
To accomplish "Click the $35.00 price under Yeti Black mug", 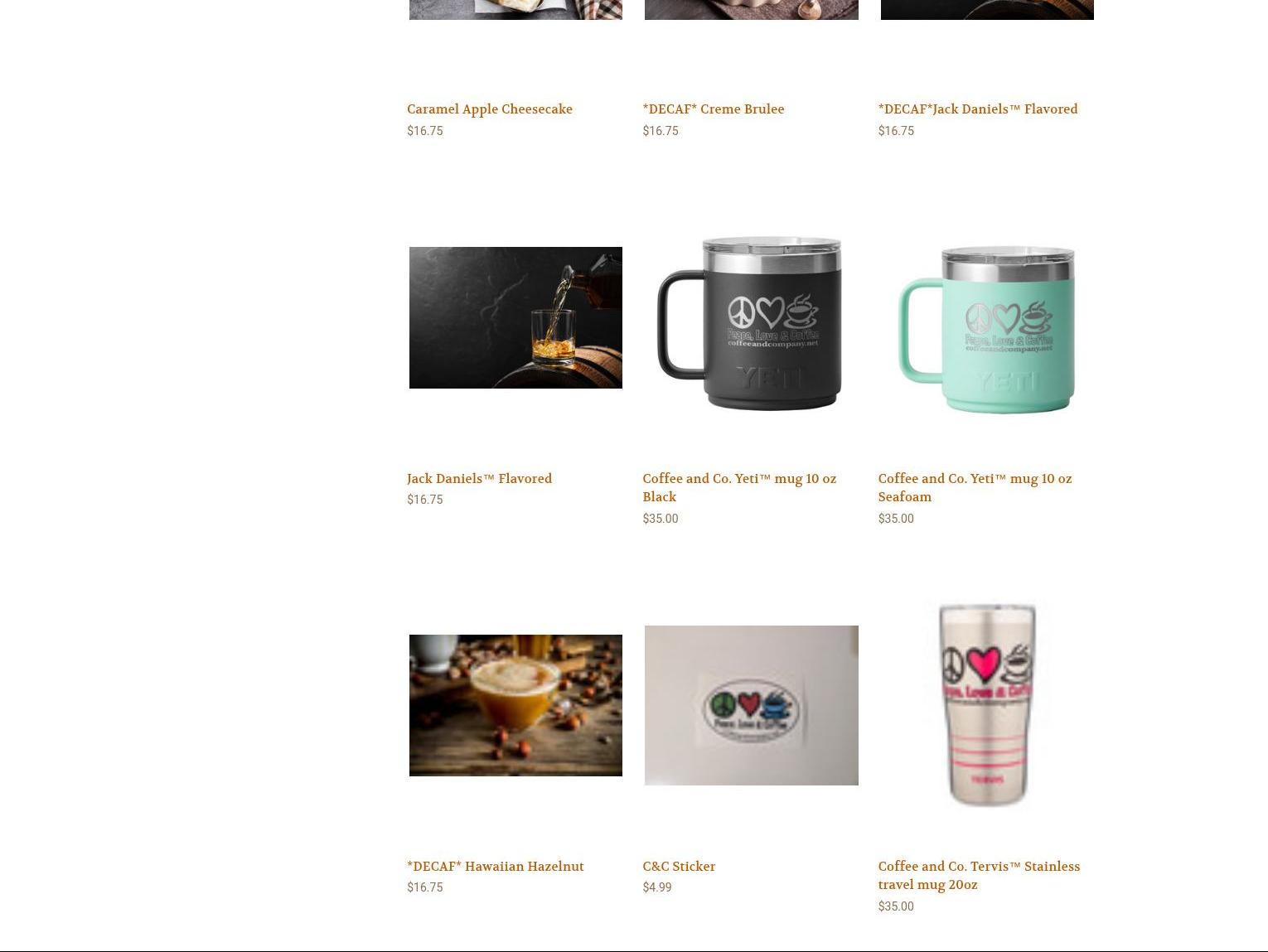I will coord(661,519).
